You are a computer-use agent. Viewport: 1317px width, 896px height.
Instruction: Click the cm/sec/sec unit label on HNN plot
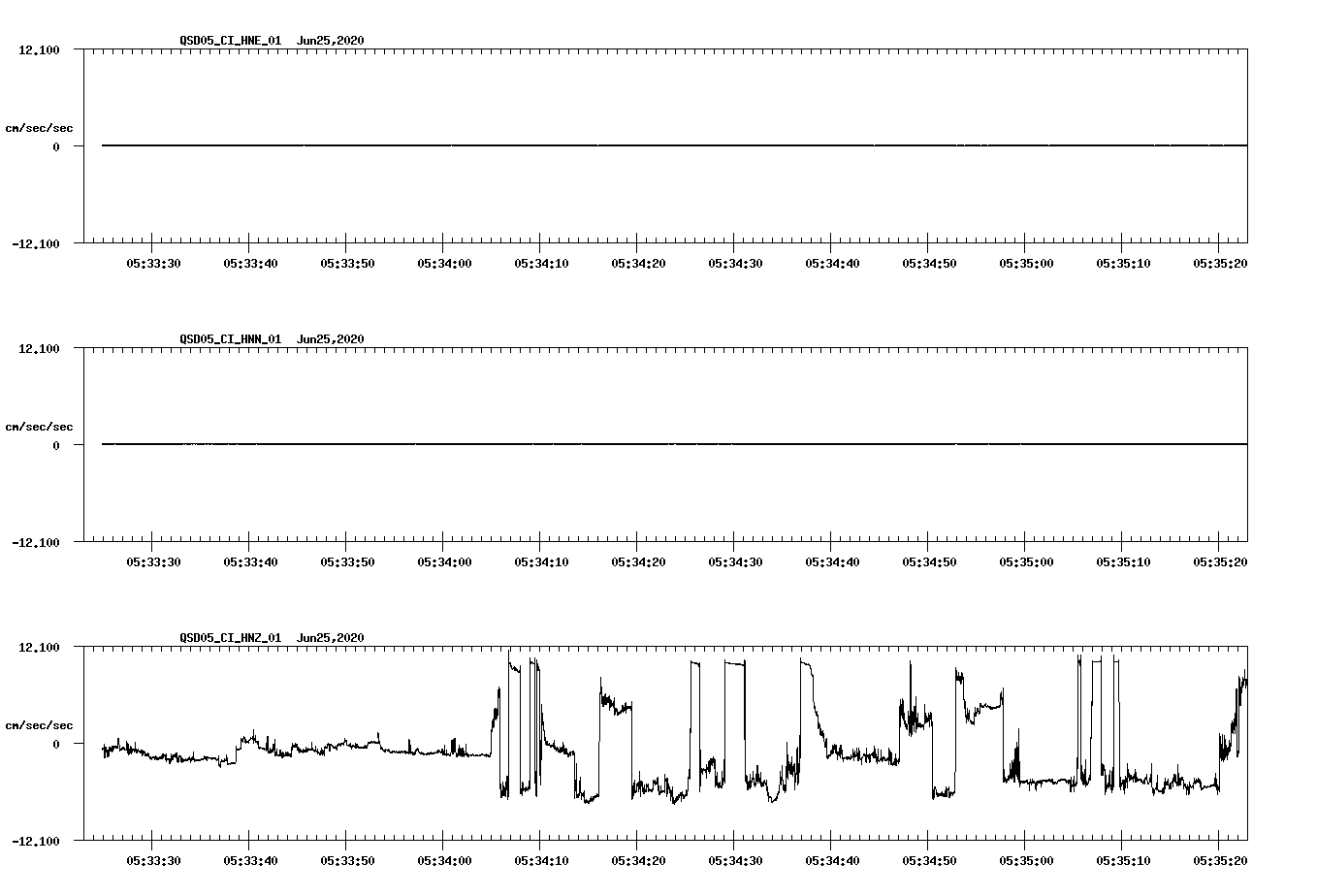point(39,427)
